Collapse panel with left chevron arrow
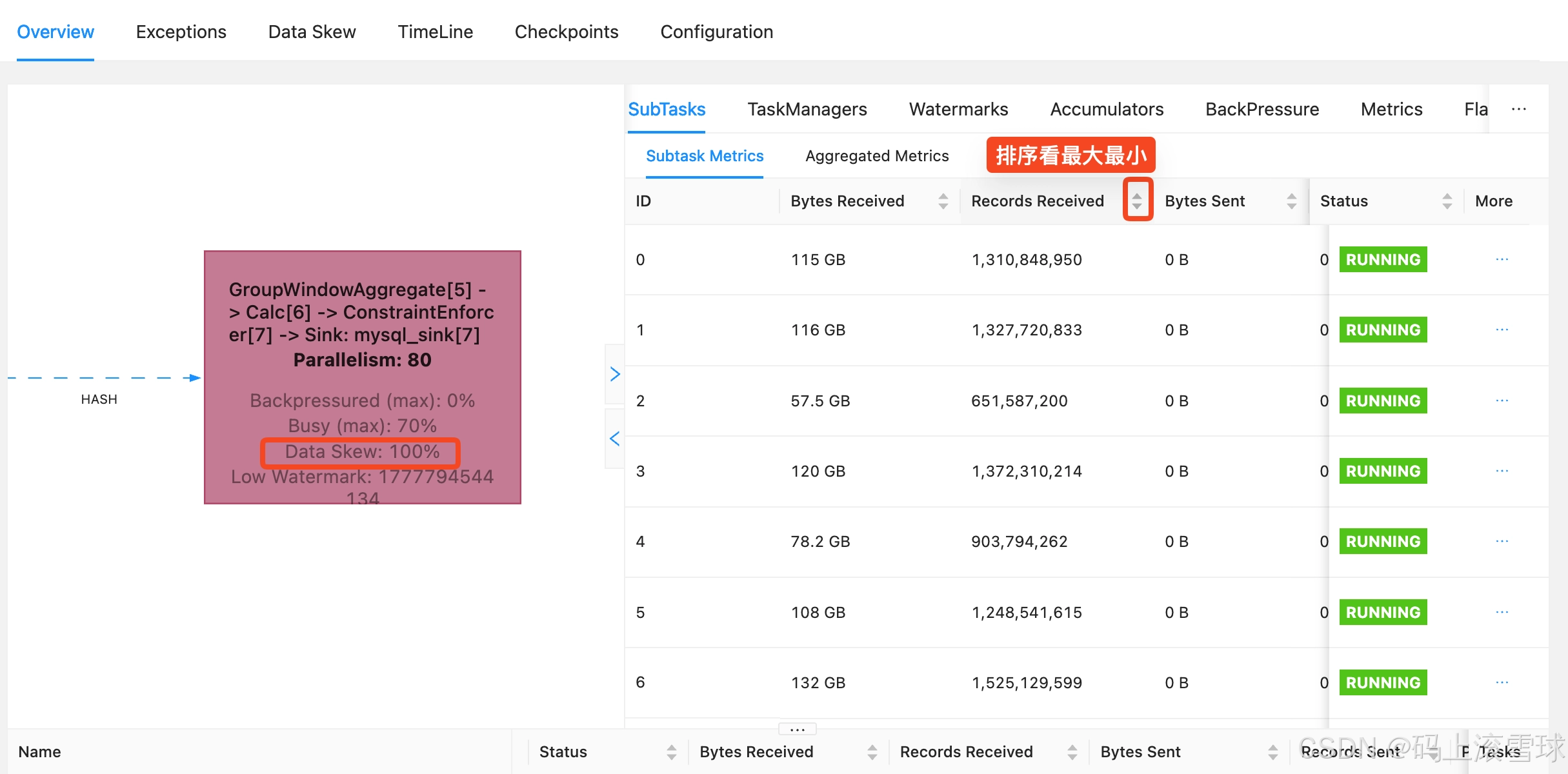 point(615,439)
